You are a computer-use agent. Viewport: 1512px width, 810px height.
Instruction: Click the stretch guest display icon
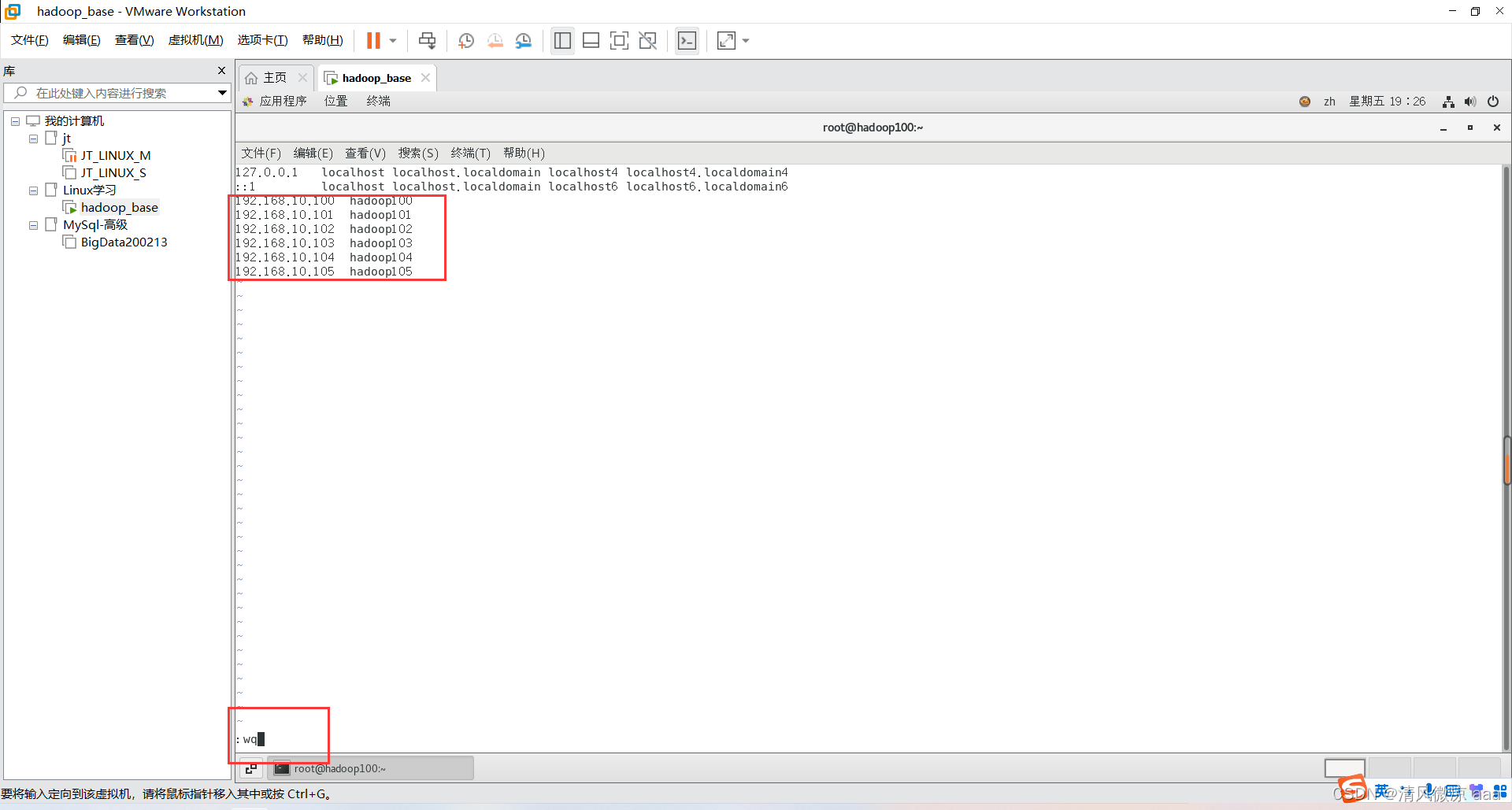[x=726, y=40]
